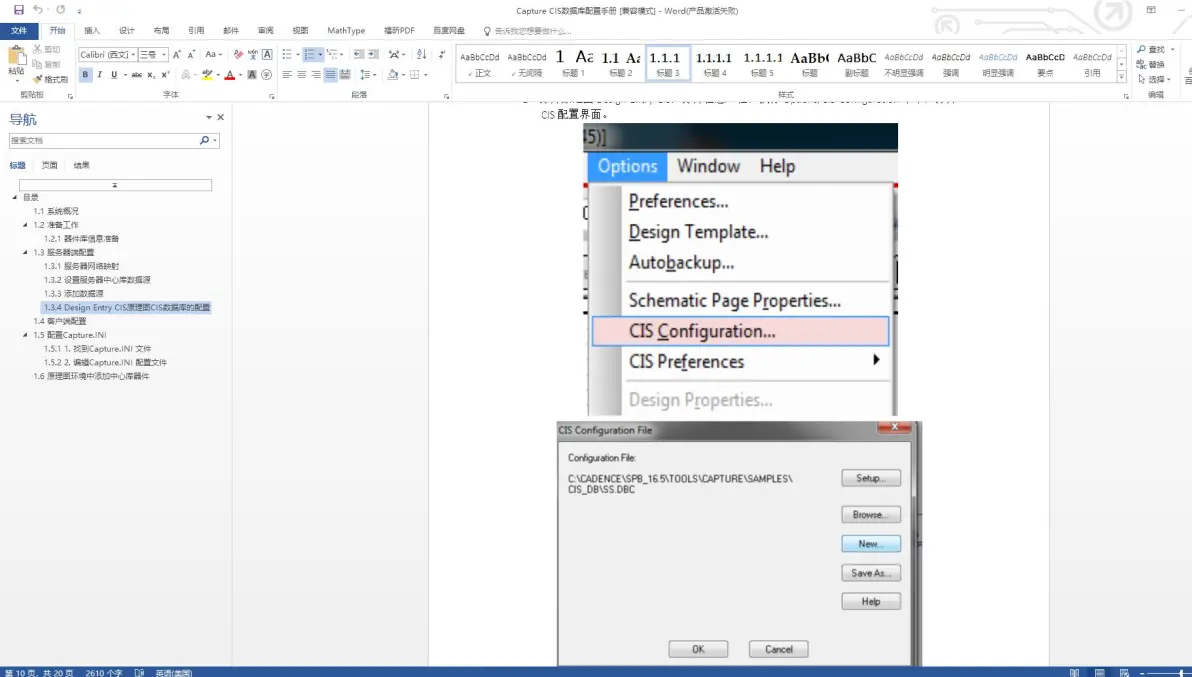Open the font name combo box
The image size is (1192, 677).
[x=107, y=55]
